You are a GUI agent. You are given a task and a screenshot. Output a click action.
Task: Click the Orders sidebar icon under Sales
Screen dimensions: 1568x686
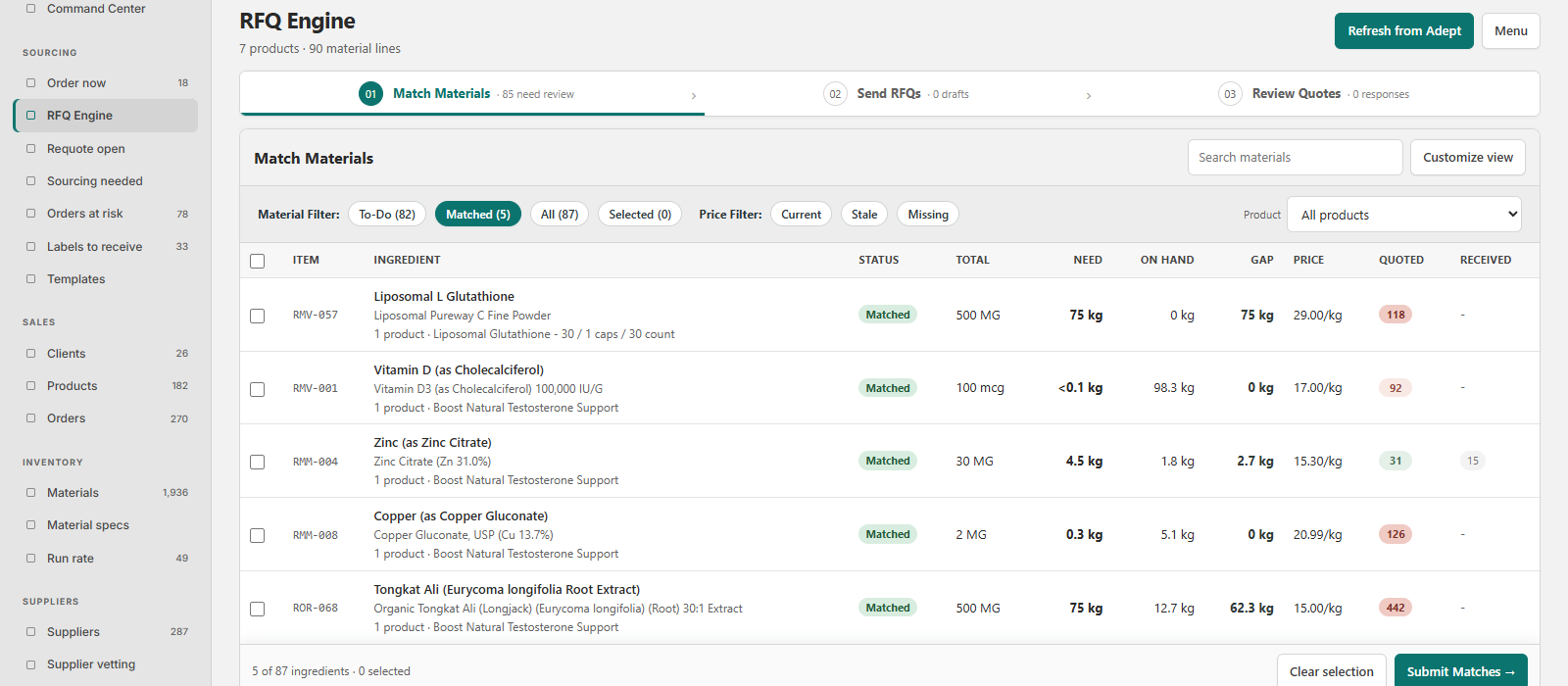(x=31, y=418)
